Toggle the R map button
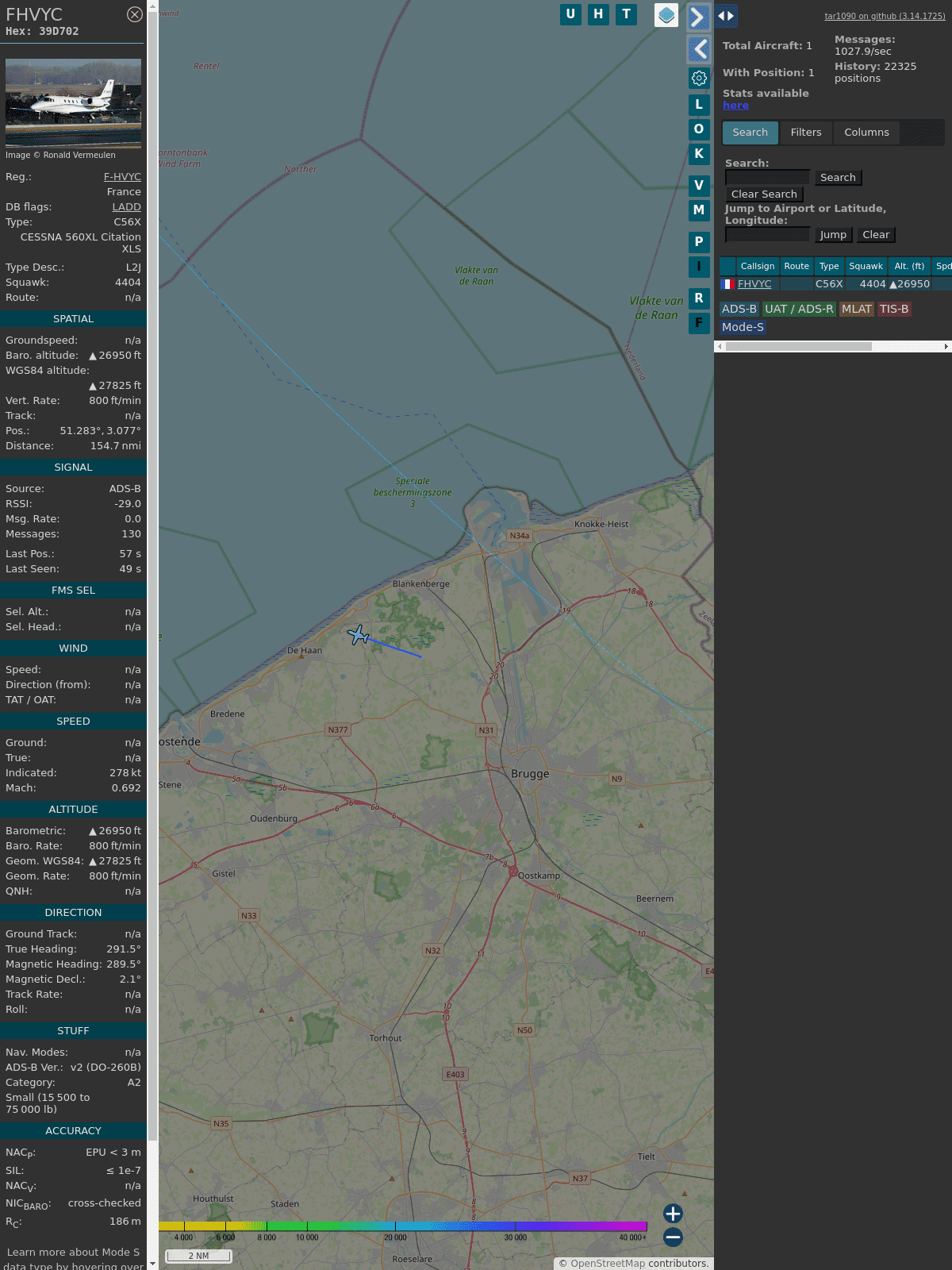This screenshot has width=952, height=1270. coord(699,298)
